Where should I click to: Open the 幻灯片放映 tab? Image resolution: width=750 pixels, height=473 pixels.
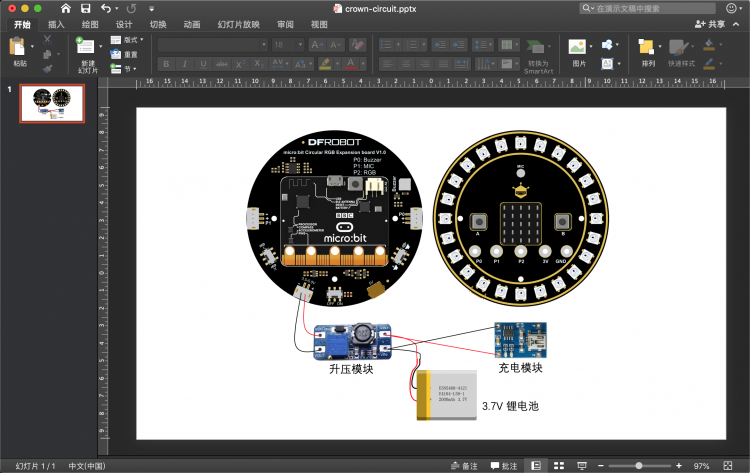click(238, 24)
